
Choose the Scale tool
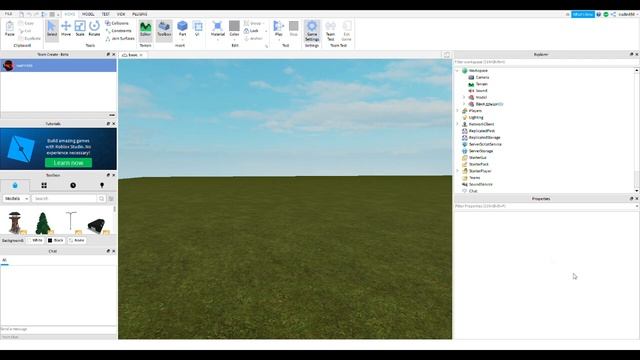pos(80,29)
